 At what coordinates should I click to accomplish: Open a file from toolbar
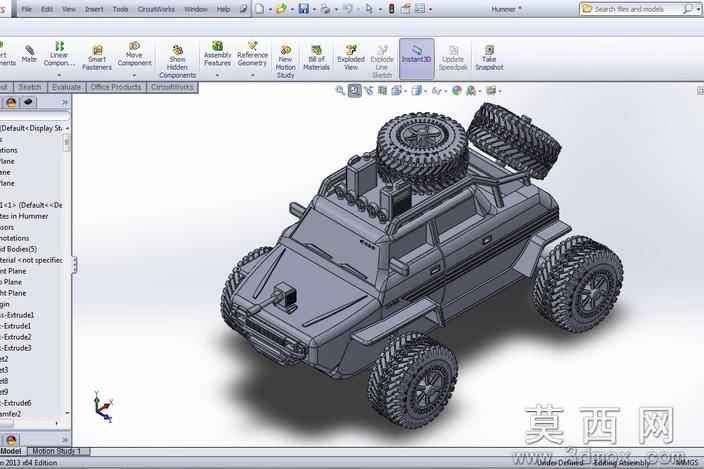[x=282, y=9]
